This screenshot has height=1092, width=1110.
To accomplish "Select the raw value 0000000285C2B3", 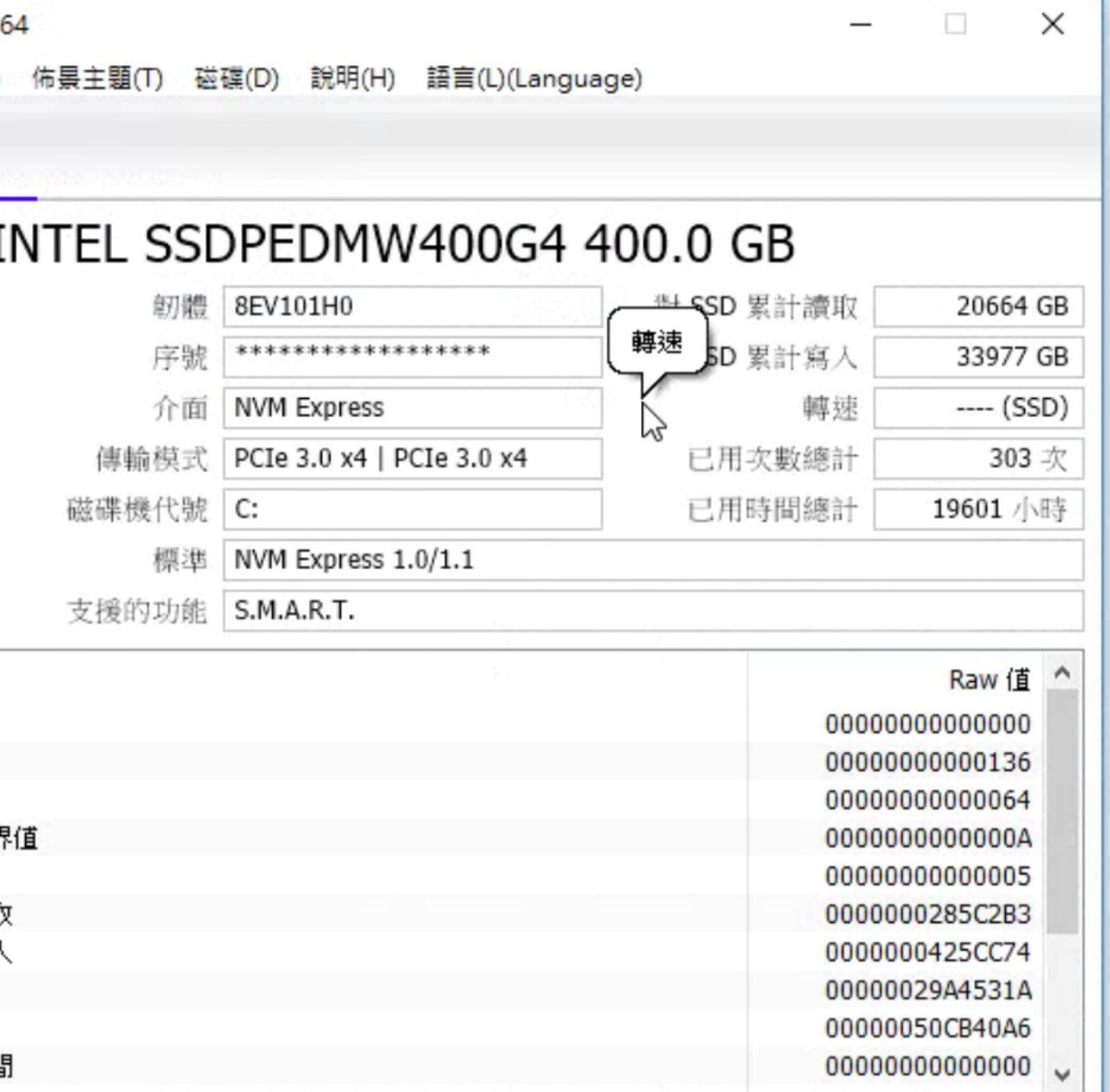I will (928, 915).
